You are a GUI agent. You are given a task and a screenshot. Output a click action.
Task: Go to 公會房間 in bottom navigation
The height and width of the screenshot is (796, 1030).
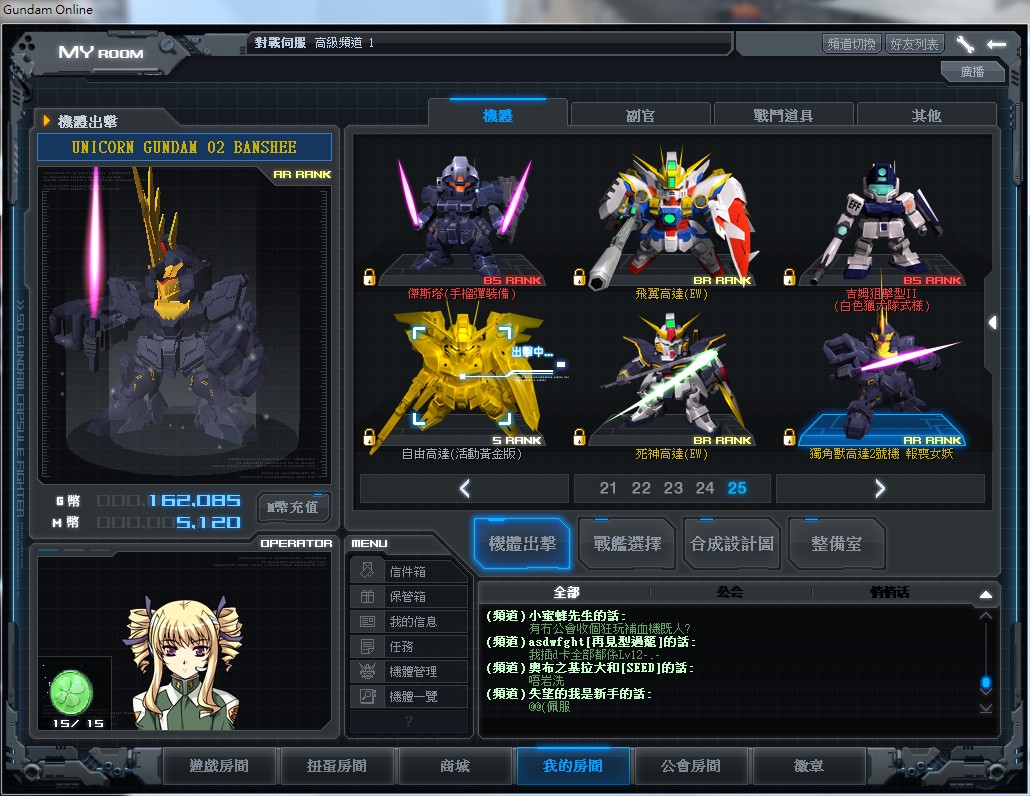(690, 766)
